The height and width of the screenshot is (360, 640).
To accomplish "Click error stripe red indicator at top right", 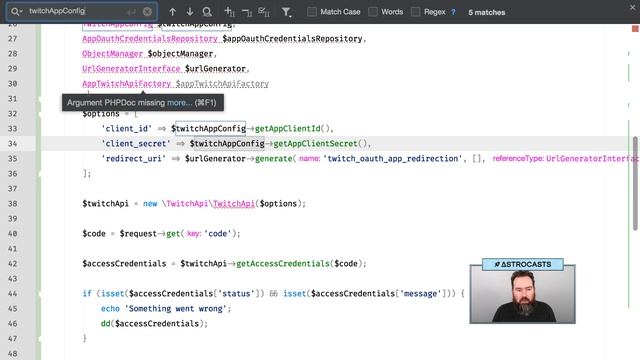I will point(635,29).
